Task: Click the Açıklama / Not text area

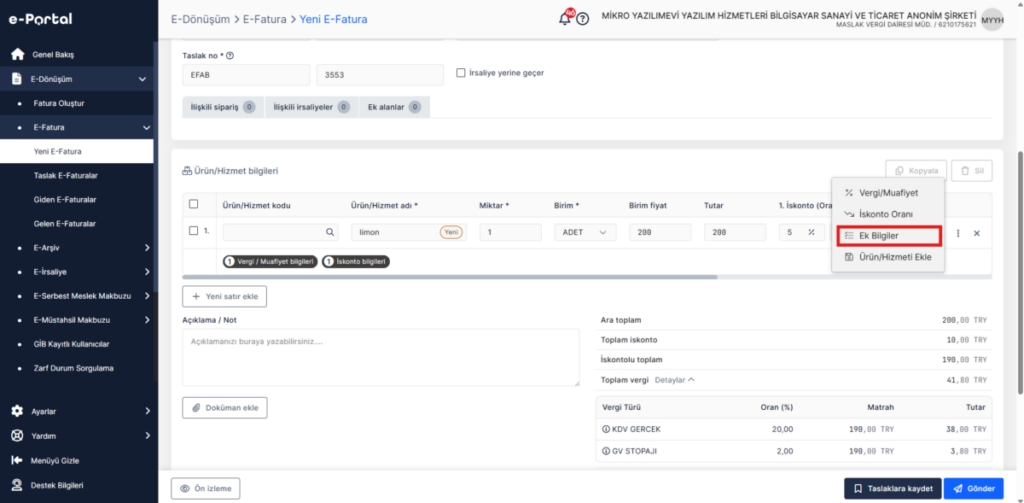Action: [381, 357]
